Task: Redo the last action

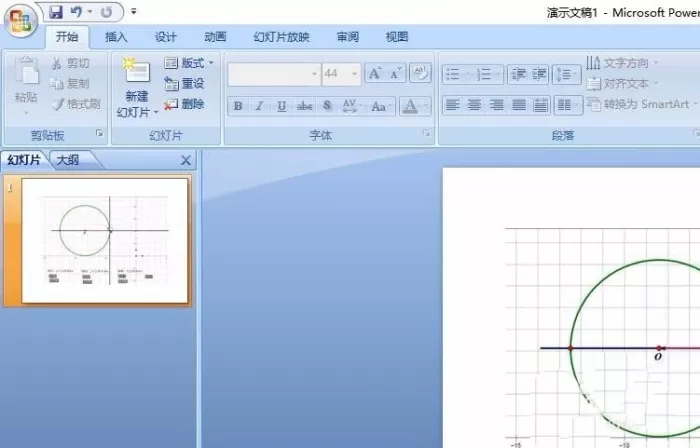Action: point(106,12)
